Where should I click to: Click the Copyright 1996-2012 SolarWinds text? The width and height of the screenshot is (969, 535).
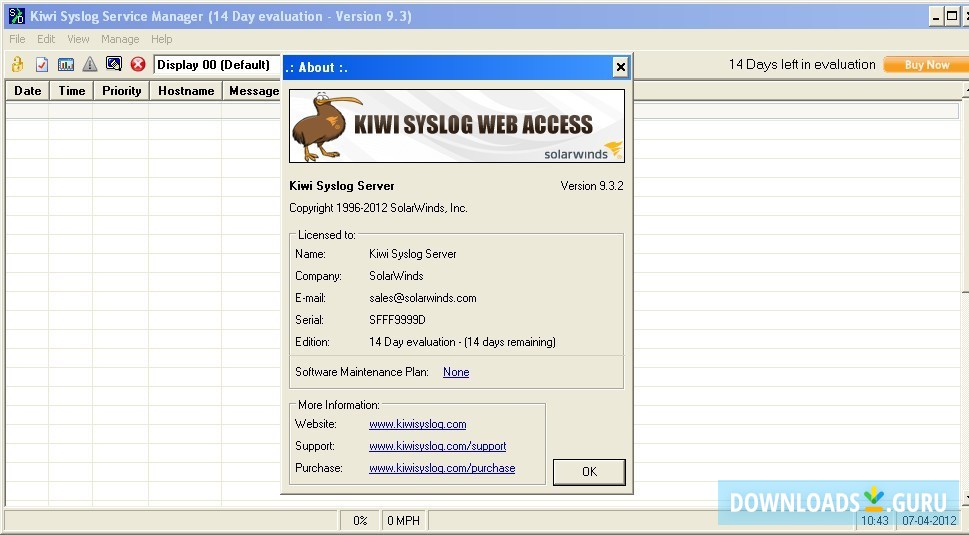pos(378,208)
